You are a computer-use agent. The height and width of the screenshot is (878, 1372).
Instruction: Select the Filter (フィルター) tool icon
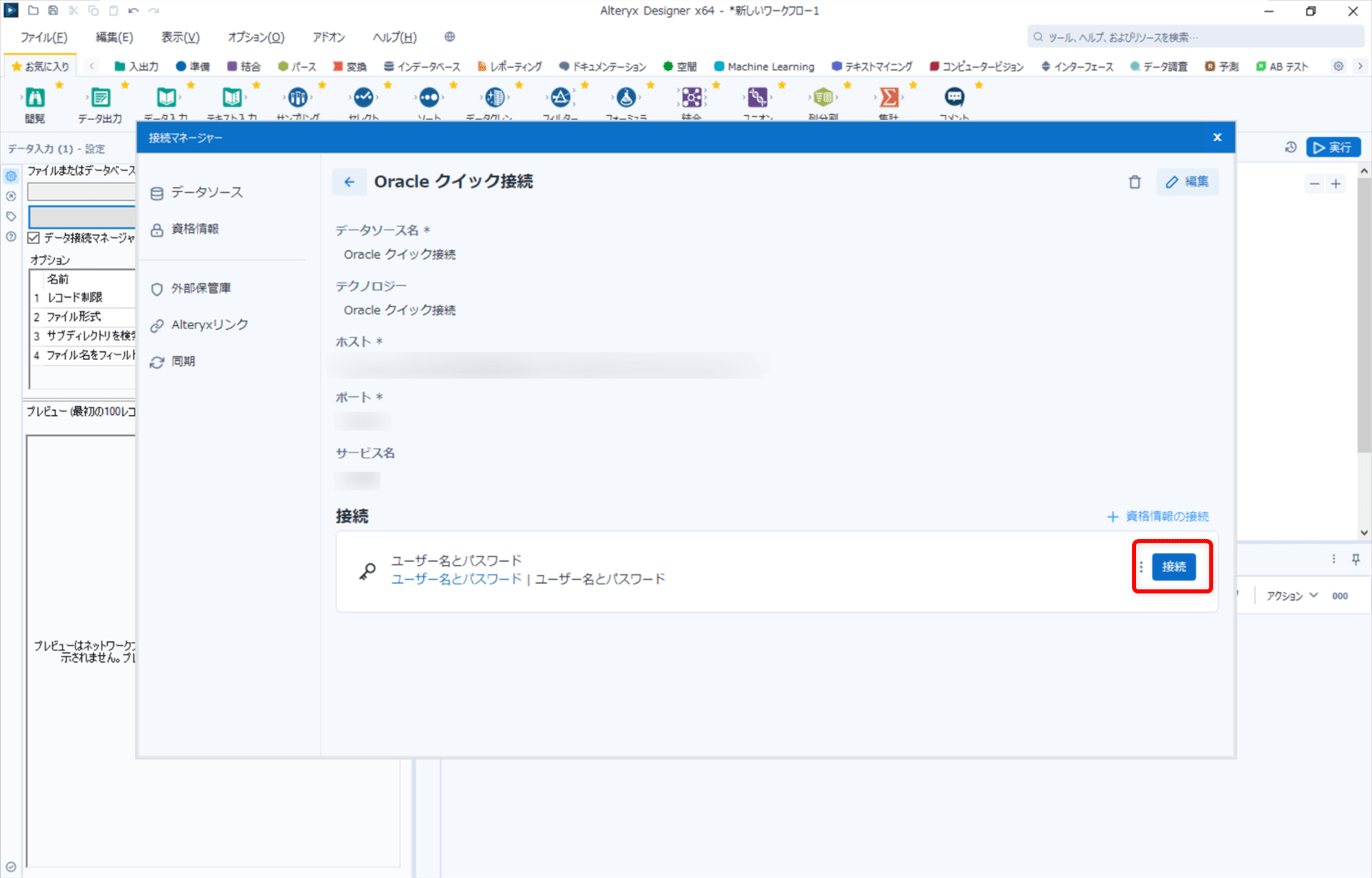coord(560,97)
